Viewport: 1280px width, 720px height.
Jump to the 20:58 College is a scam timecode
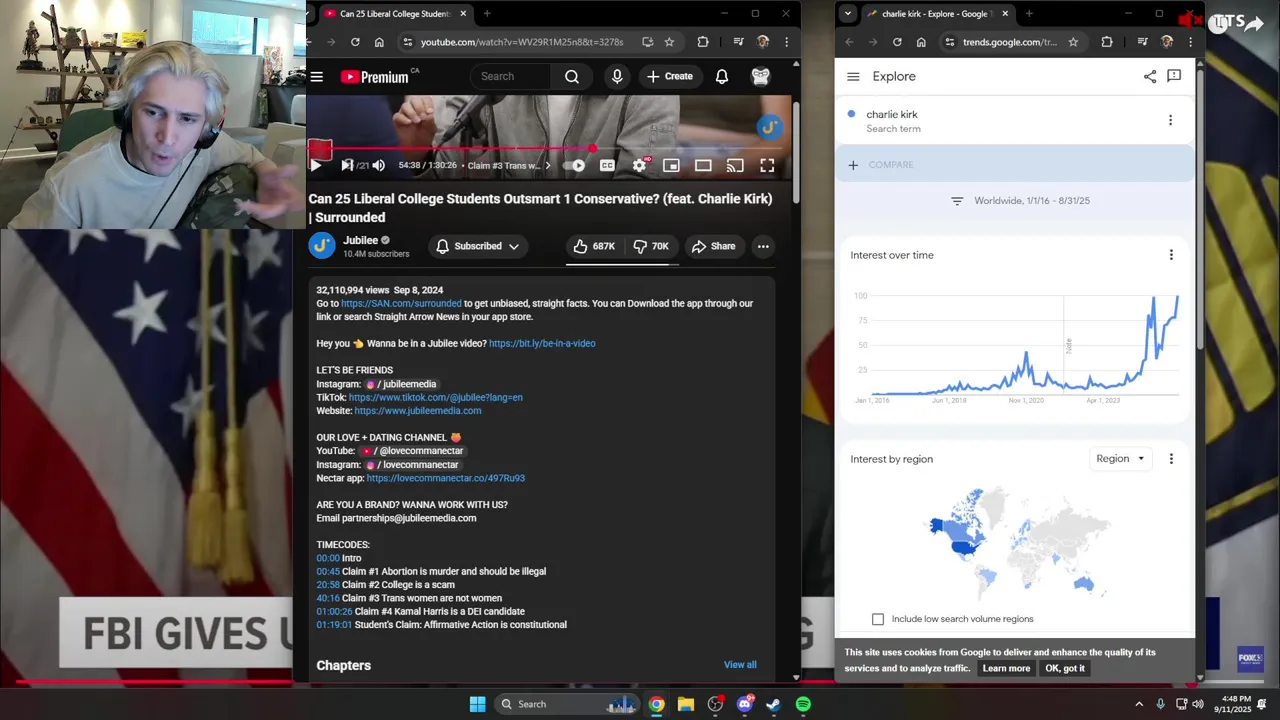tap(328, 584)
